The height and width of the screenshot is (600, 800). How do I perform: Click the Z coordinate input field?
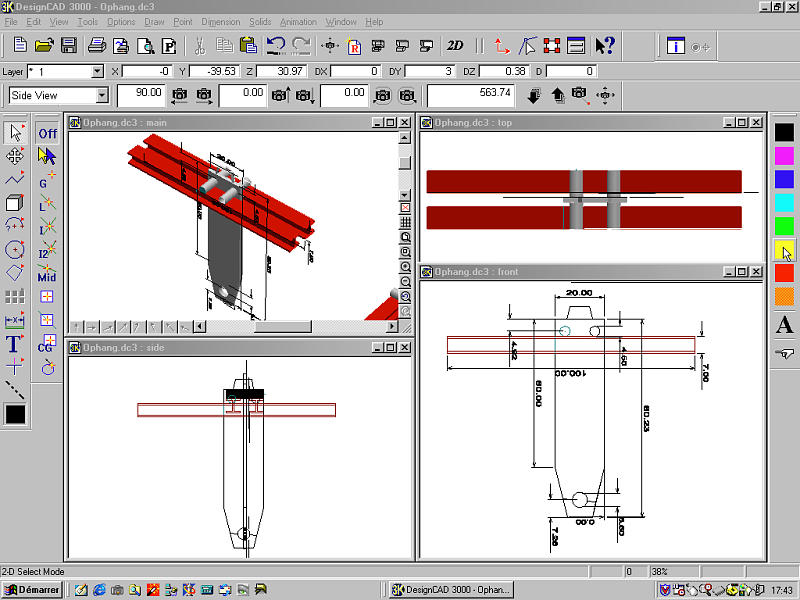279,72
